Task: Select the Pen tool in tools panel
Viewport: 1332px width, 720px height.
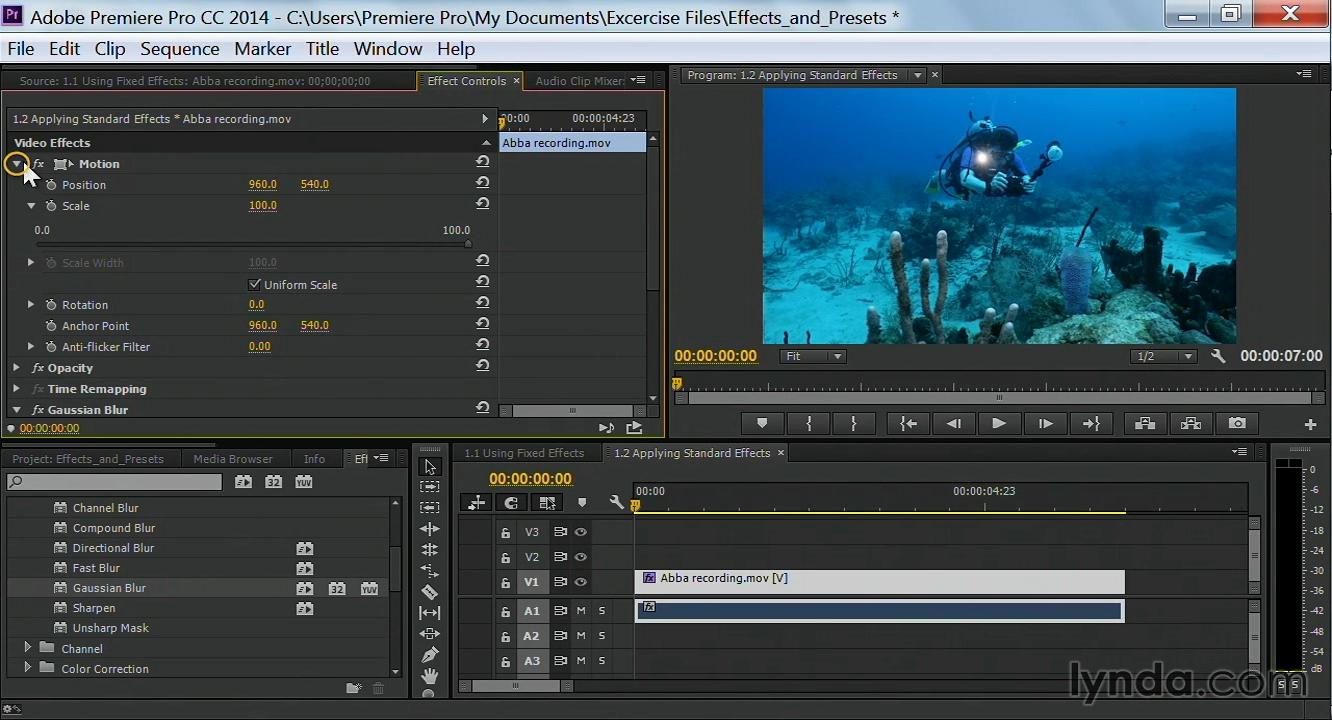Action: point(430,655)
